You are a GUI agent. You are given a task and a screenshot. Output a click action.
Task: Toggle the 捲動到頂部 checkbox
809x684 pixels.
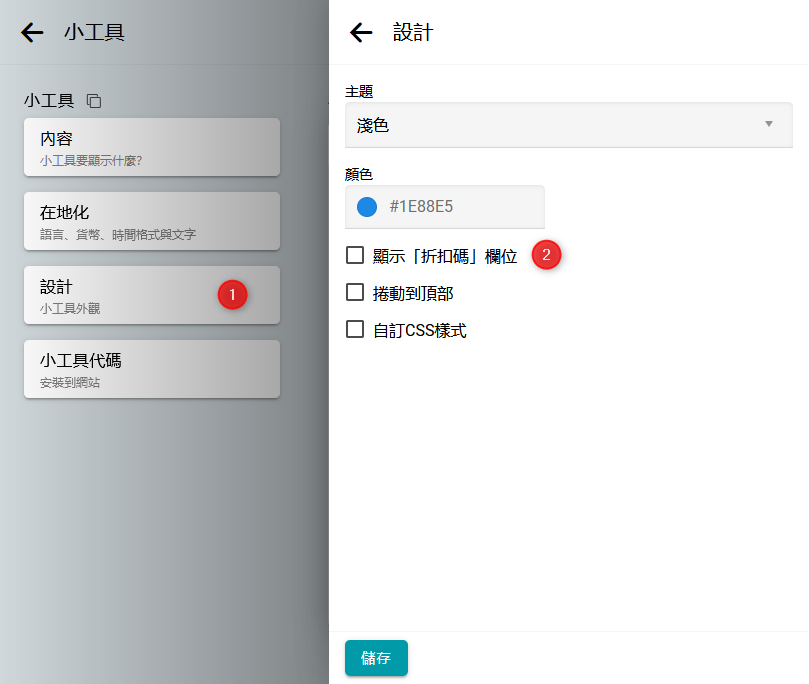click(x=355, y=292)
